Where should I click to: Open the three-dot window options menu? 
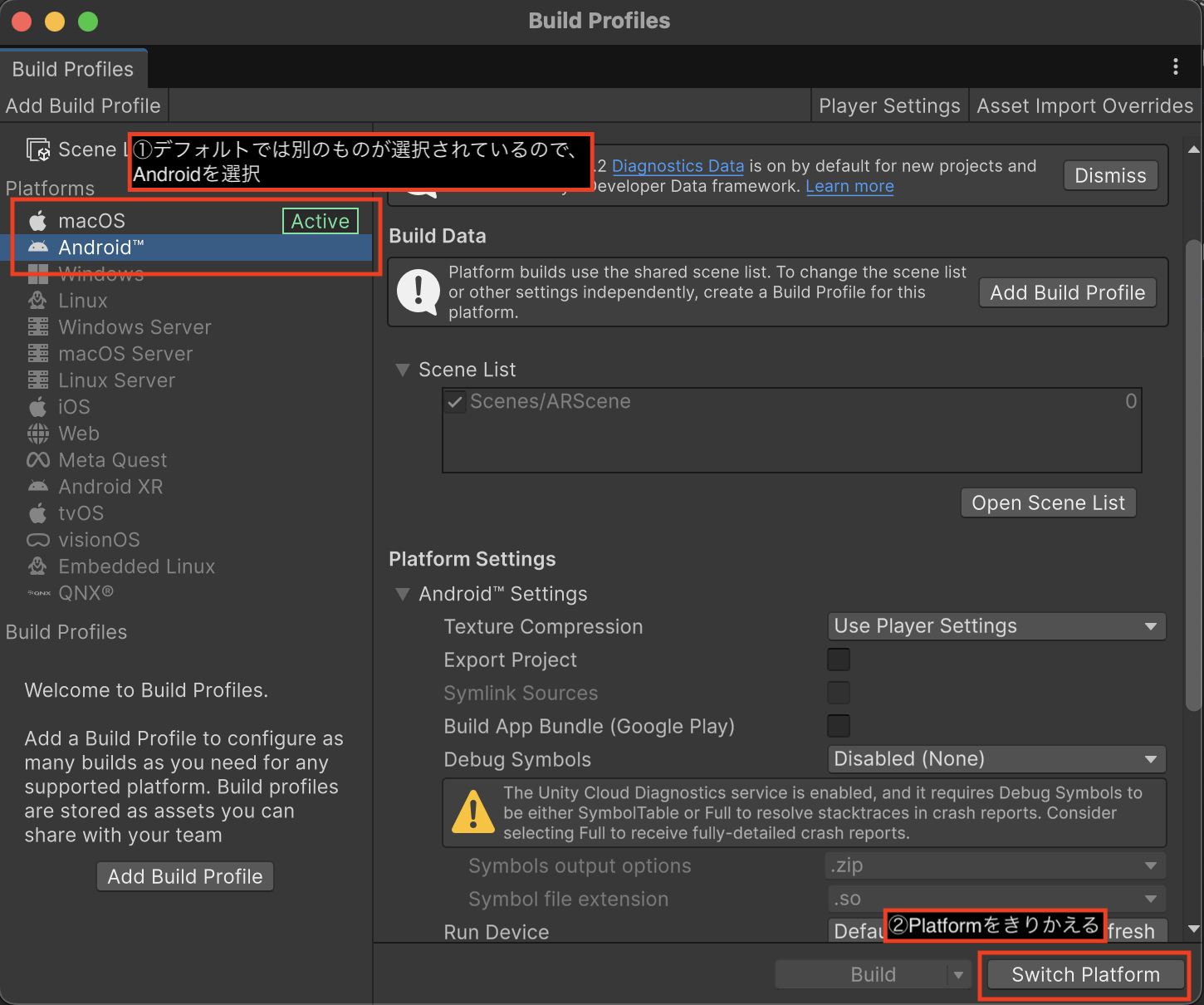1175,67
